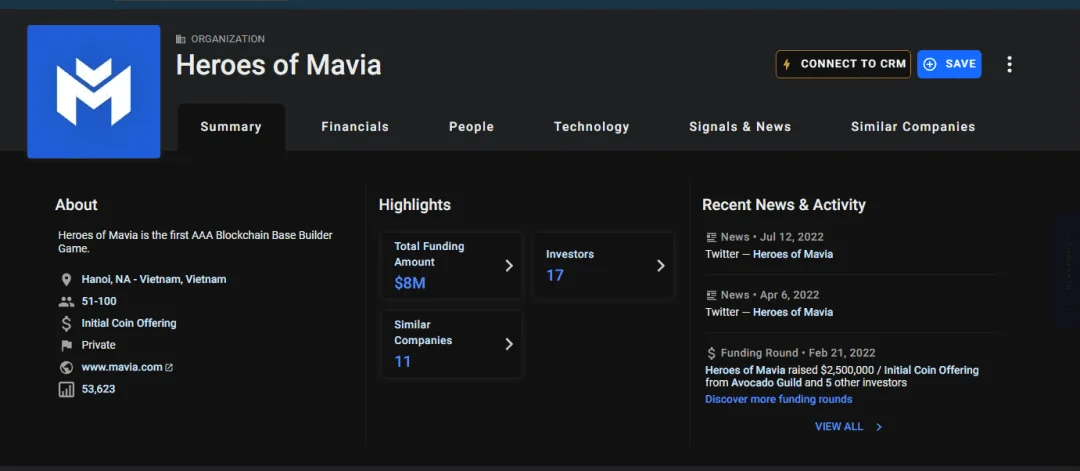Expand the Similar Companies card chevron
This screenshot has width=1080, height=471.
(509, 344)
